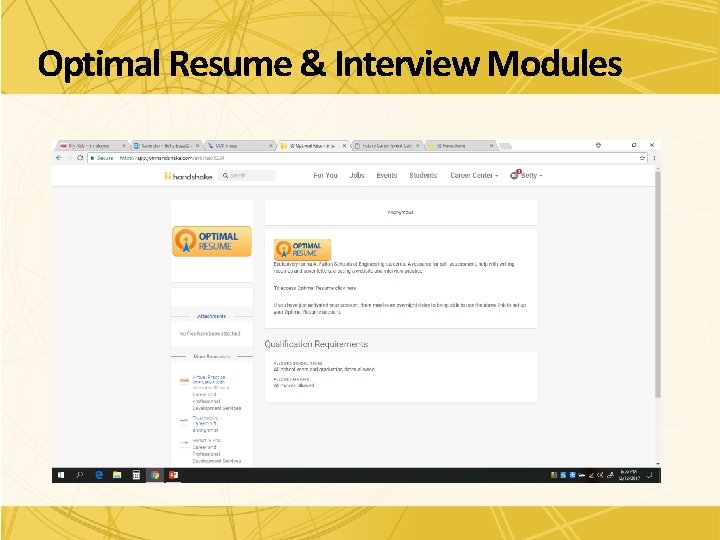The height and width of the screenshot is (540, 720).
Task: Close the Optimal Resume browser tab
Action: click(344, 146)
